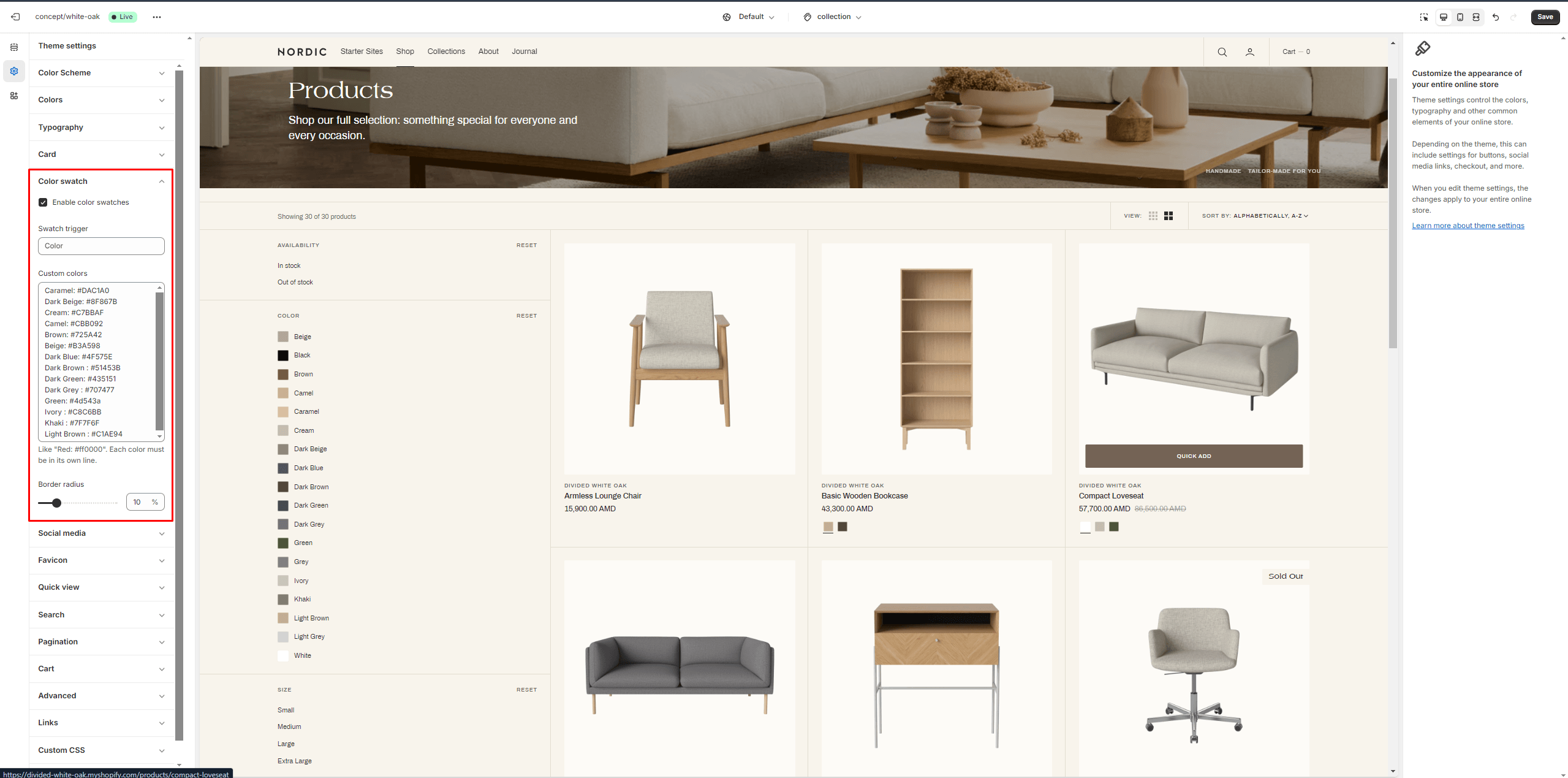The width and height of the screenshot is (1568, 778).
Task: Switch to fullscreen width preview
Action: 1476,17
